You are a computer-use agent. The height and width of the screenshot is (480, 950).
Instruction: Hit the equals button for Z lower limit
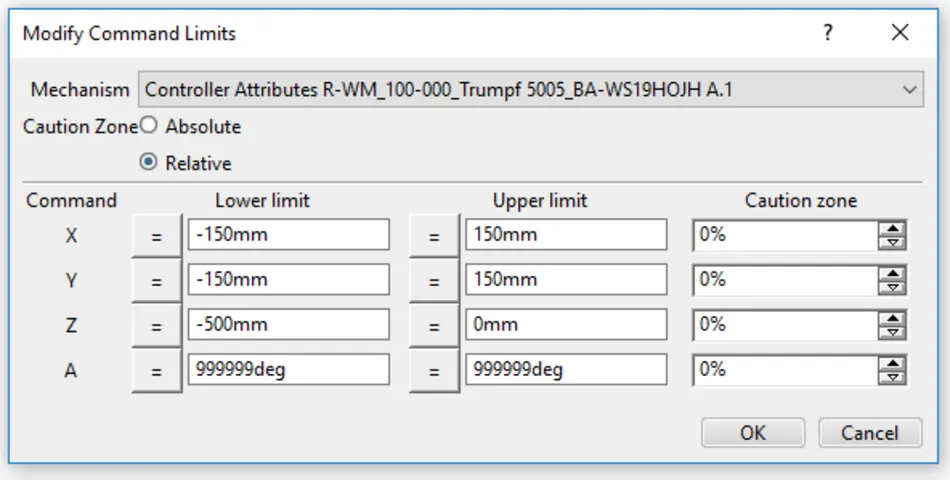(156, 326)
